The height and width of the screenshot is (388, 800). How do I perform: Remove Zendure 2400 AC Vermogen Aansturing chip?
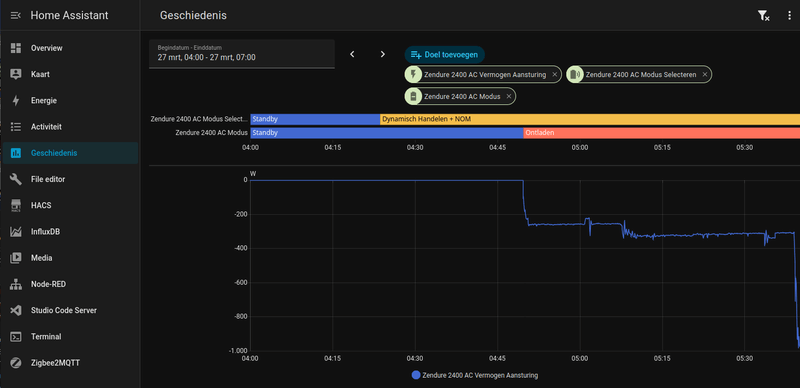coord(555,75)
